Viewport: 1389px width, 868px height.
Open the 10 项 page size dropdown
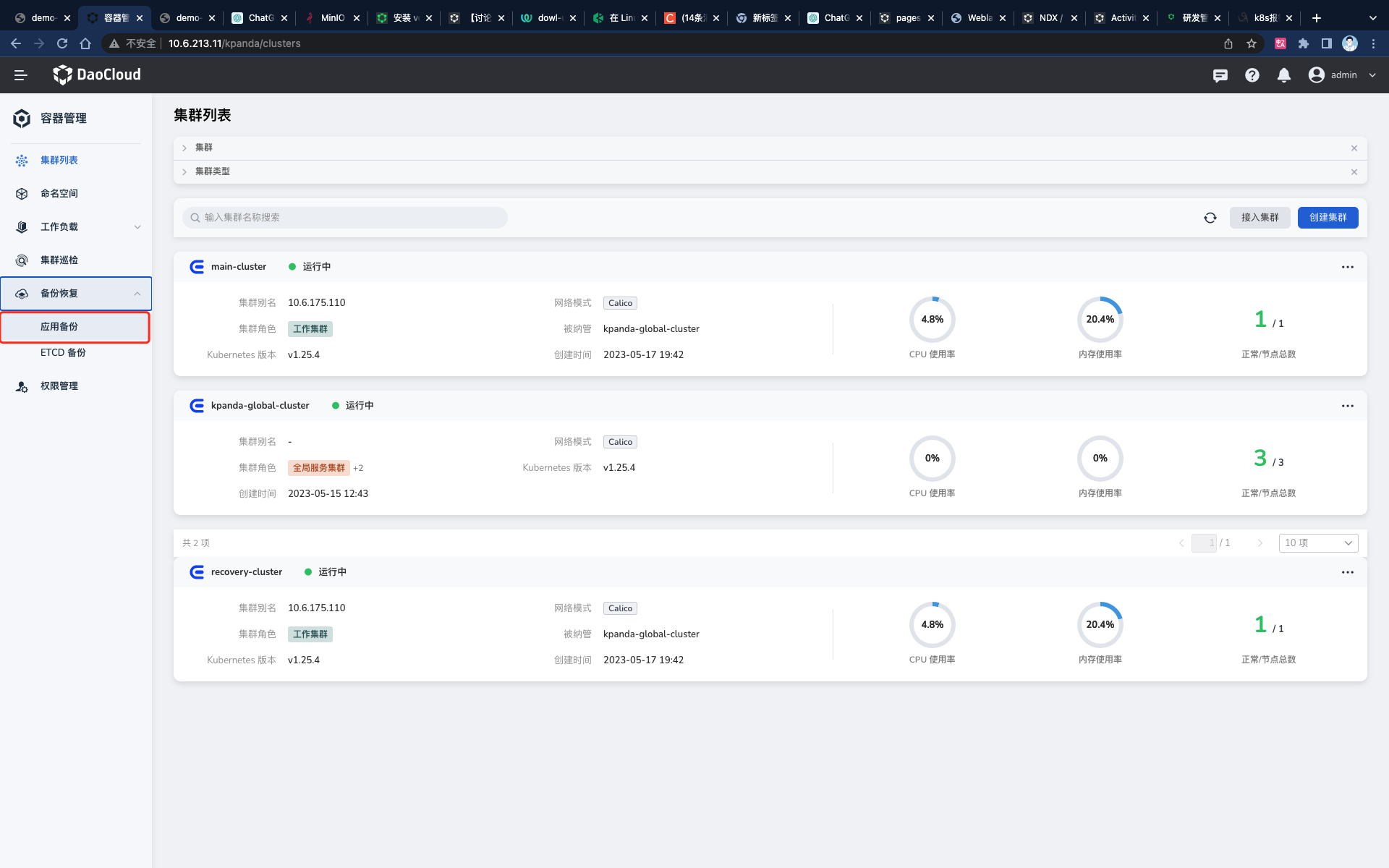(x=1318, y=543)
